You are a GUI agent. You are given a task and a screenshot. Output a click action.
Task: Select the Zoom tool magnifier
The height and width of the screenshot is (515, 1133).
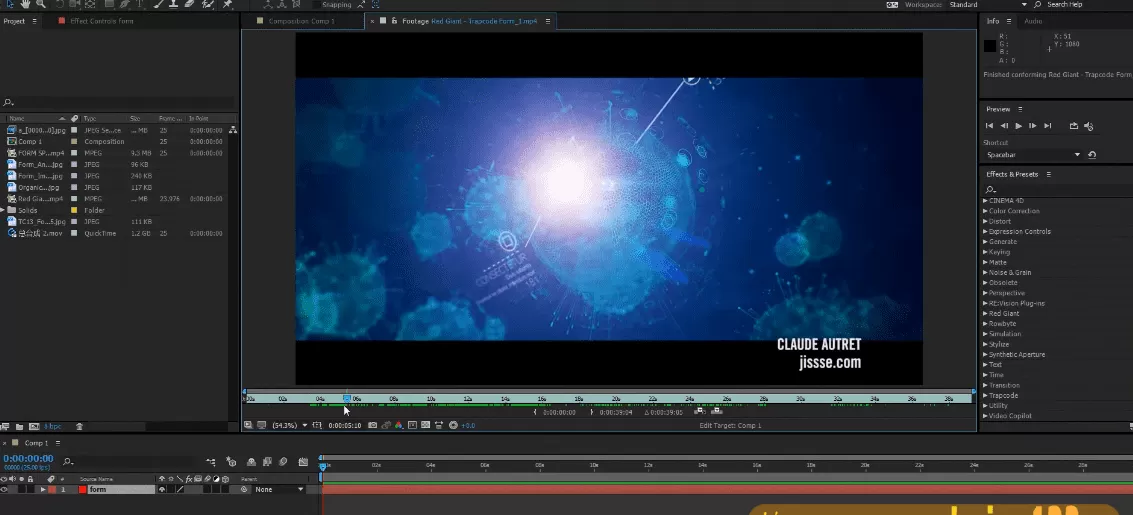(x=40, y=4)
